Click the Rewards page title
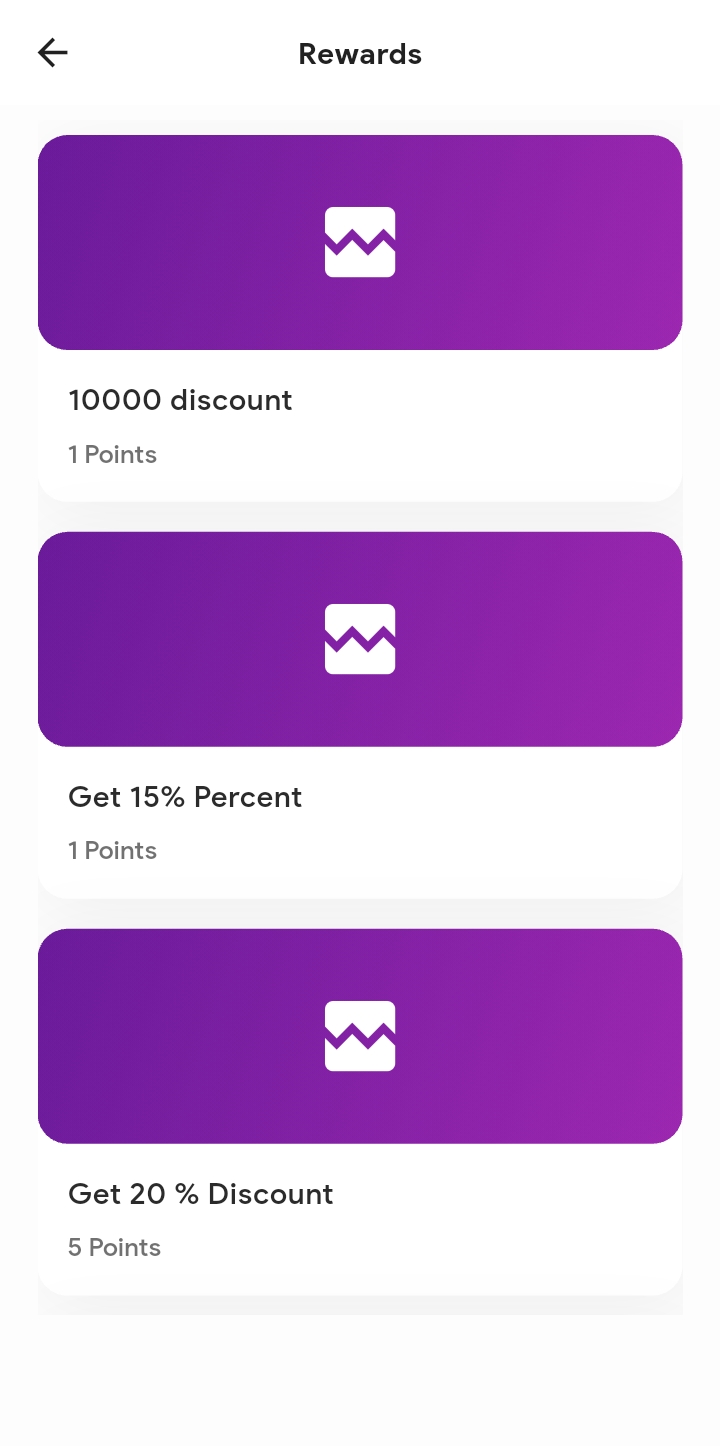Image resolution: width=720 pixels, height=1446 pixels. [x=360, y=54]
